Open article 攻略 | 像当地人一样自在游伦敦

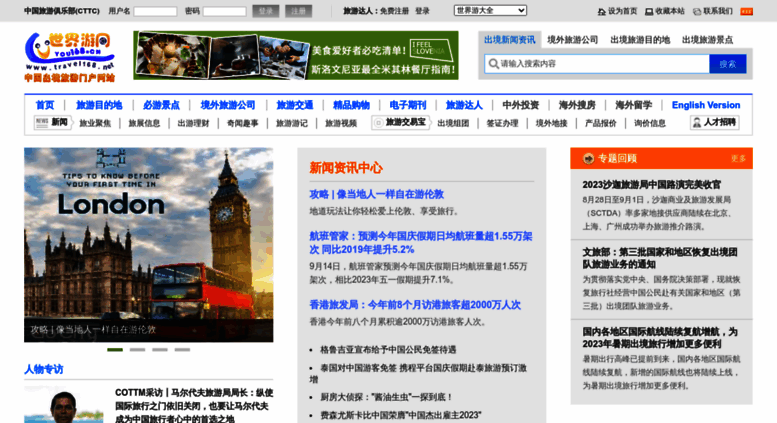click(x=377, y=194)
